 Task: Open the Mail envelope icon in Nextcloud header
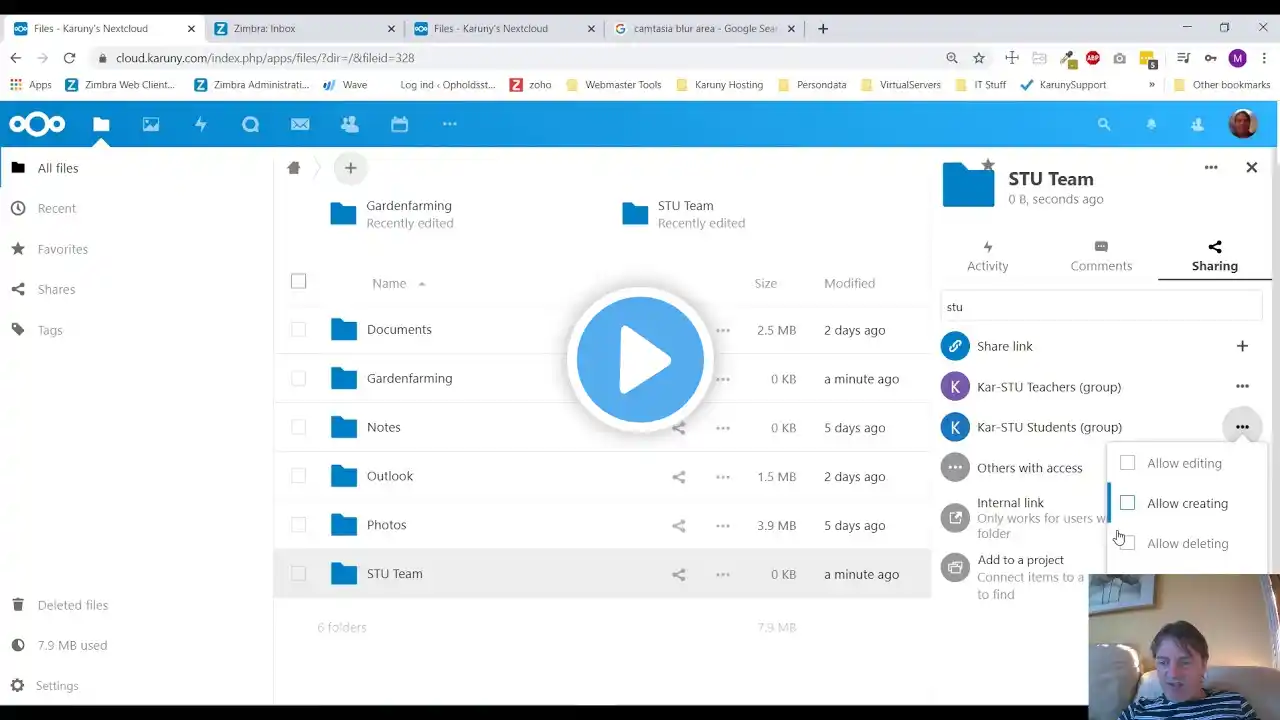tap(300, 124)
